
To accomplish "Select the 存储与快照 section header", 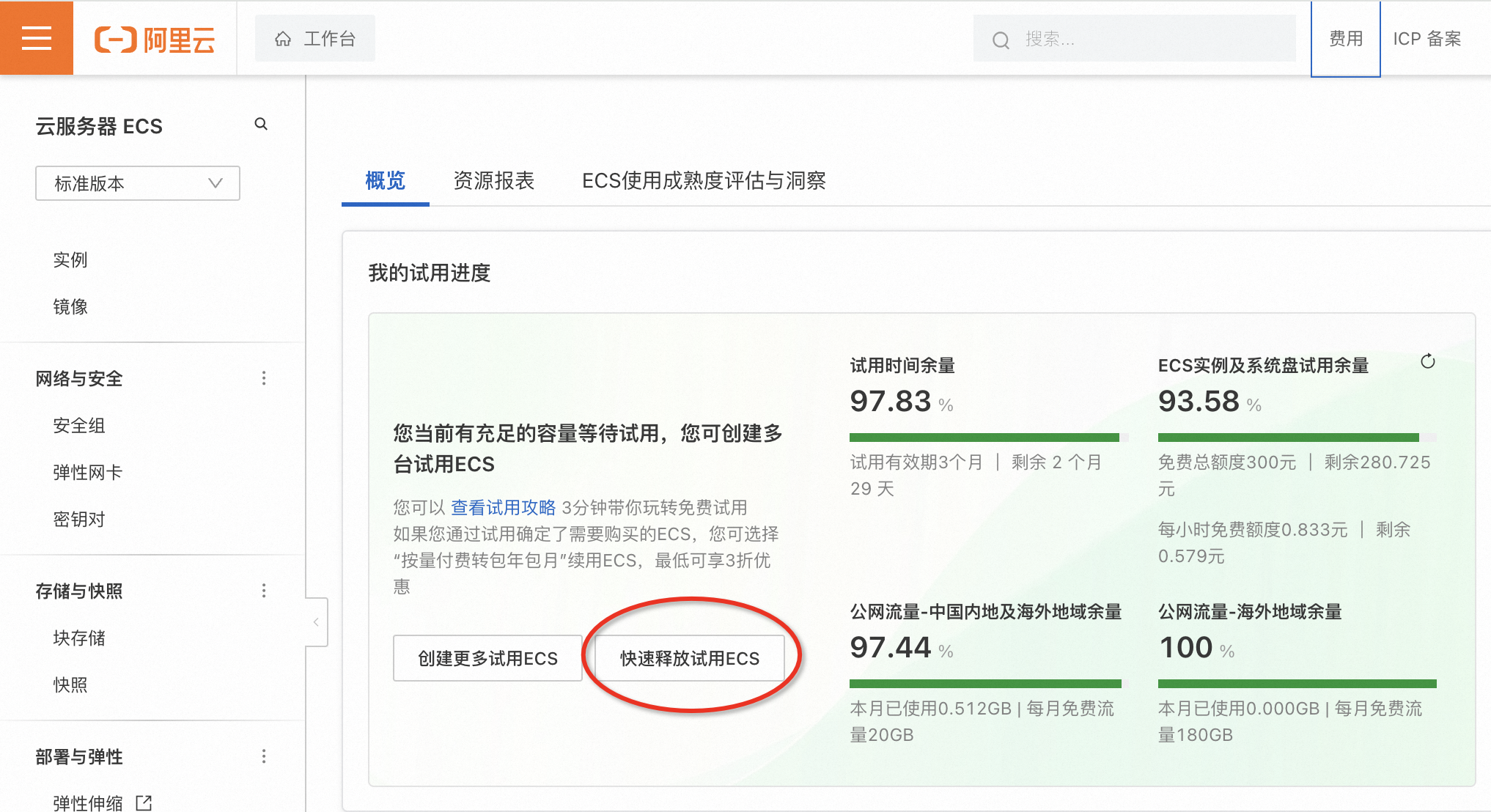I will 79,591.
